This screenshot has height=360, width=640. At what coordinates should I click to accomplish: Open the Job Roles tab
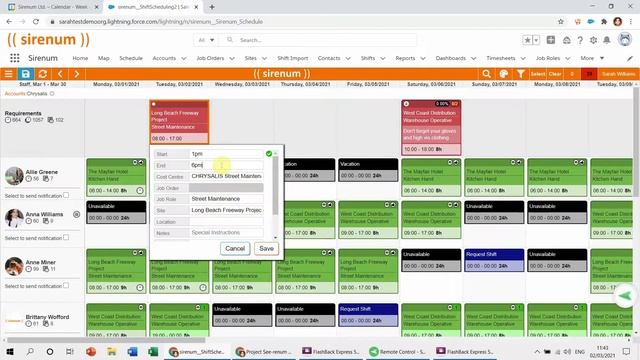[x=548, y=58]
